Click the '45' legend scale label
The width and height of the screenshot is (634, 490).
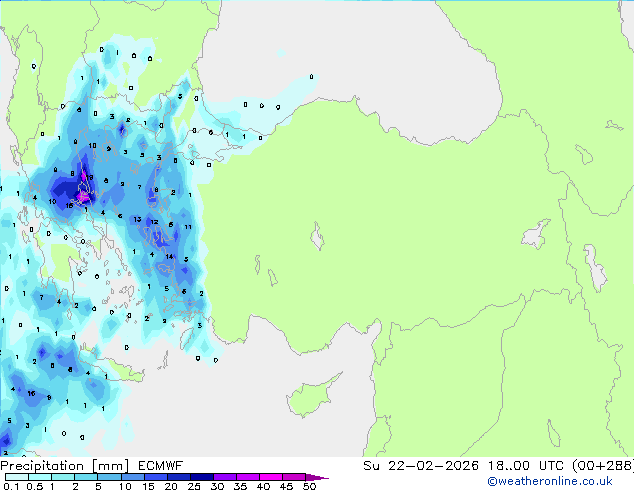[286, 486]
